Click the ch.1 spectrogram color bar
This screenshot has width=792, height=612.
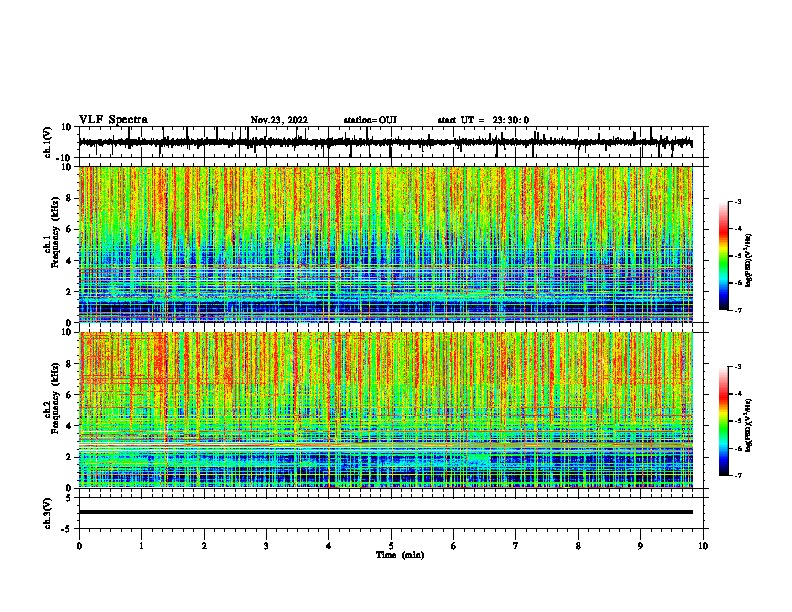click(724, 256)
